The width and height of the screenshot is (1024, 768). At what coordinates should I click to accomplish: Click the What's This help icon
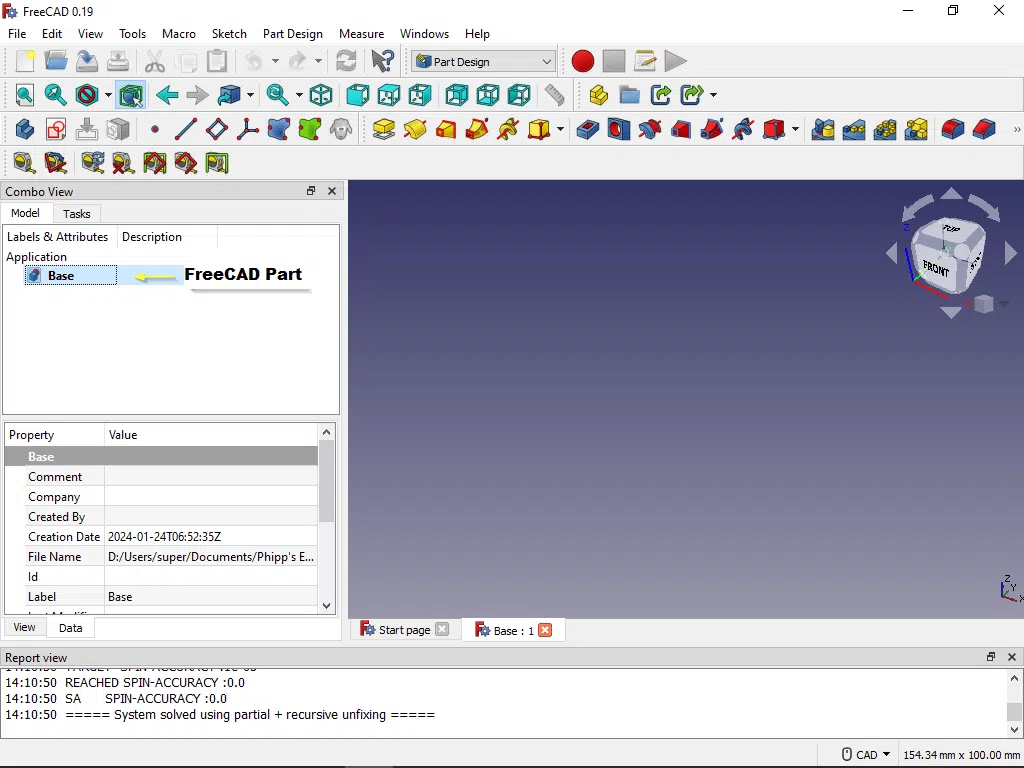383,61
